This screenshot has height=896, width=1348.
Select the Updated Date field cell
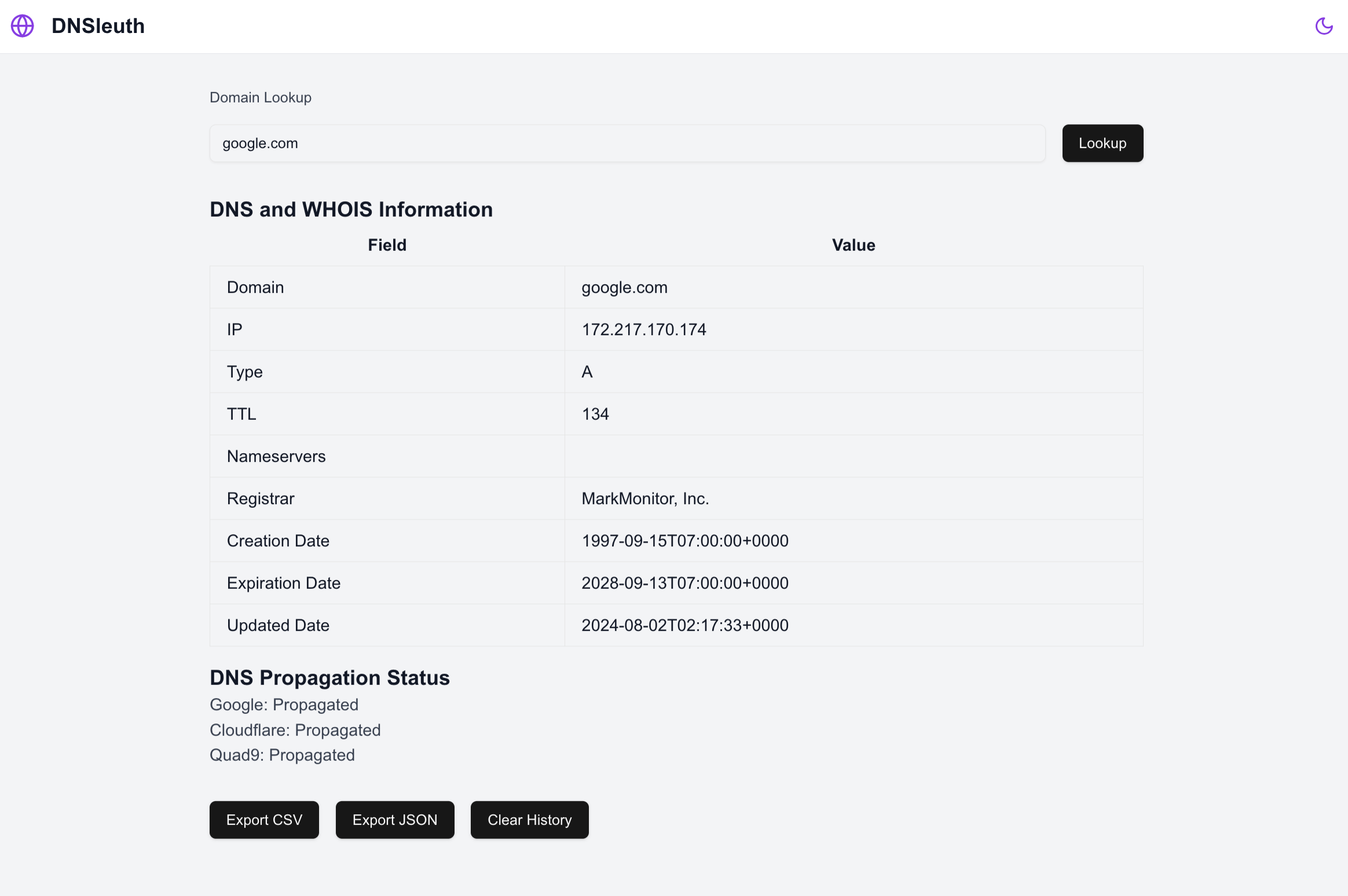(x=387, y=625)
